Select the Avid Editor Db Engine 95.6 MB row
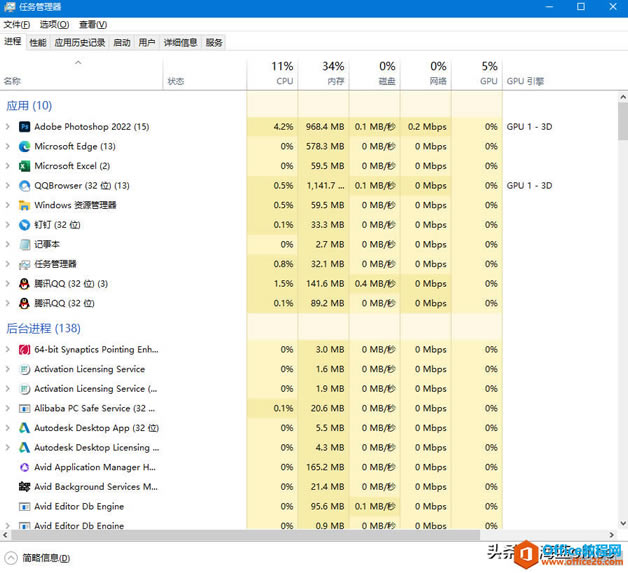This screenshot has height=573, width=628. point(309,507)
